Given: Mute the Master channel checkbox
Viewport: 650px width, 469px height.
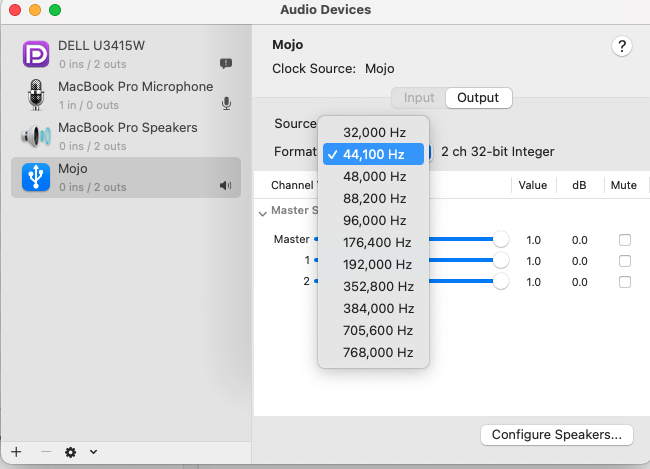Looking at the screenshot, I should pyautogui.click(x=625, y=240).
